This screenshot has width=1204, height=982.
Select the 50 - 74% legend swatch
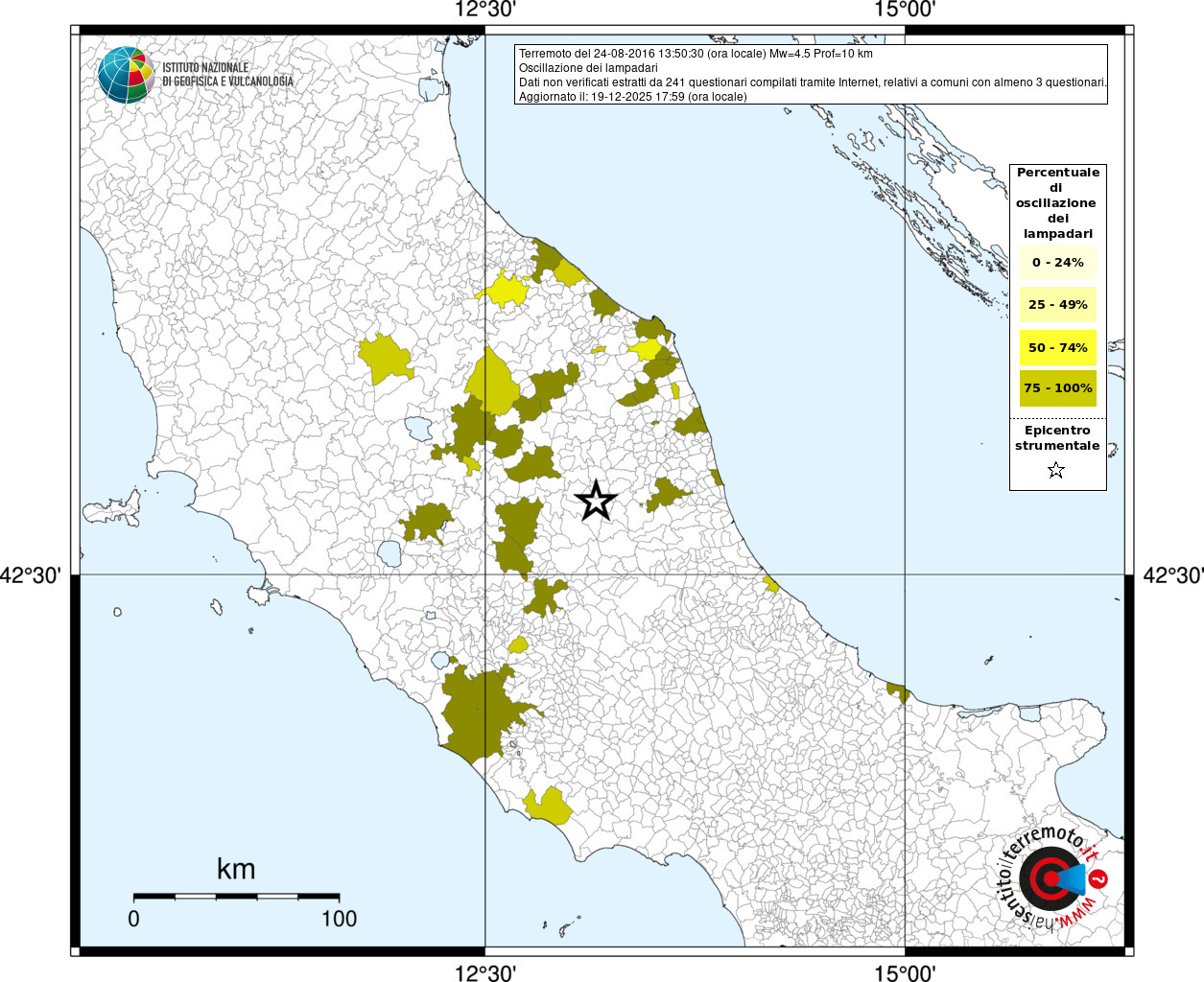(x=1057, y=347)
